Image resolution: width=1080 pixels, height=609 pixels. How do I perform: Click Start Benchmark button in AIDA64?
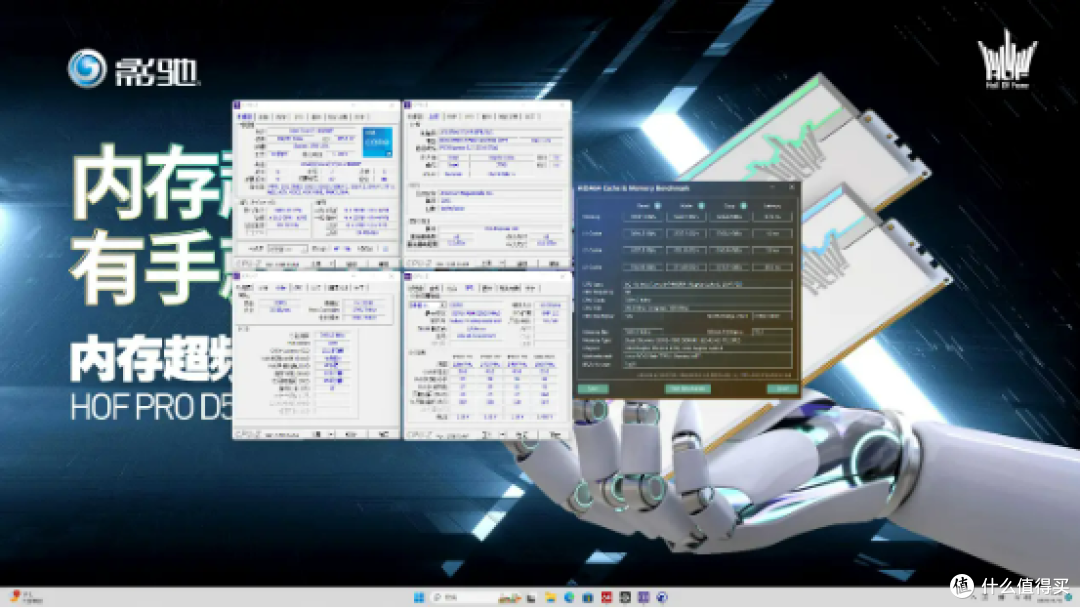[x=687, y=389]
